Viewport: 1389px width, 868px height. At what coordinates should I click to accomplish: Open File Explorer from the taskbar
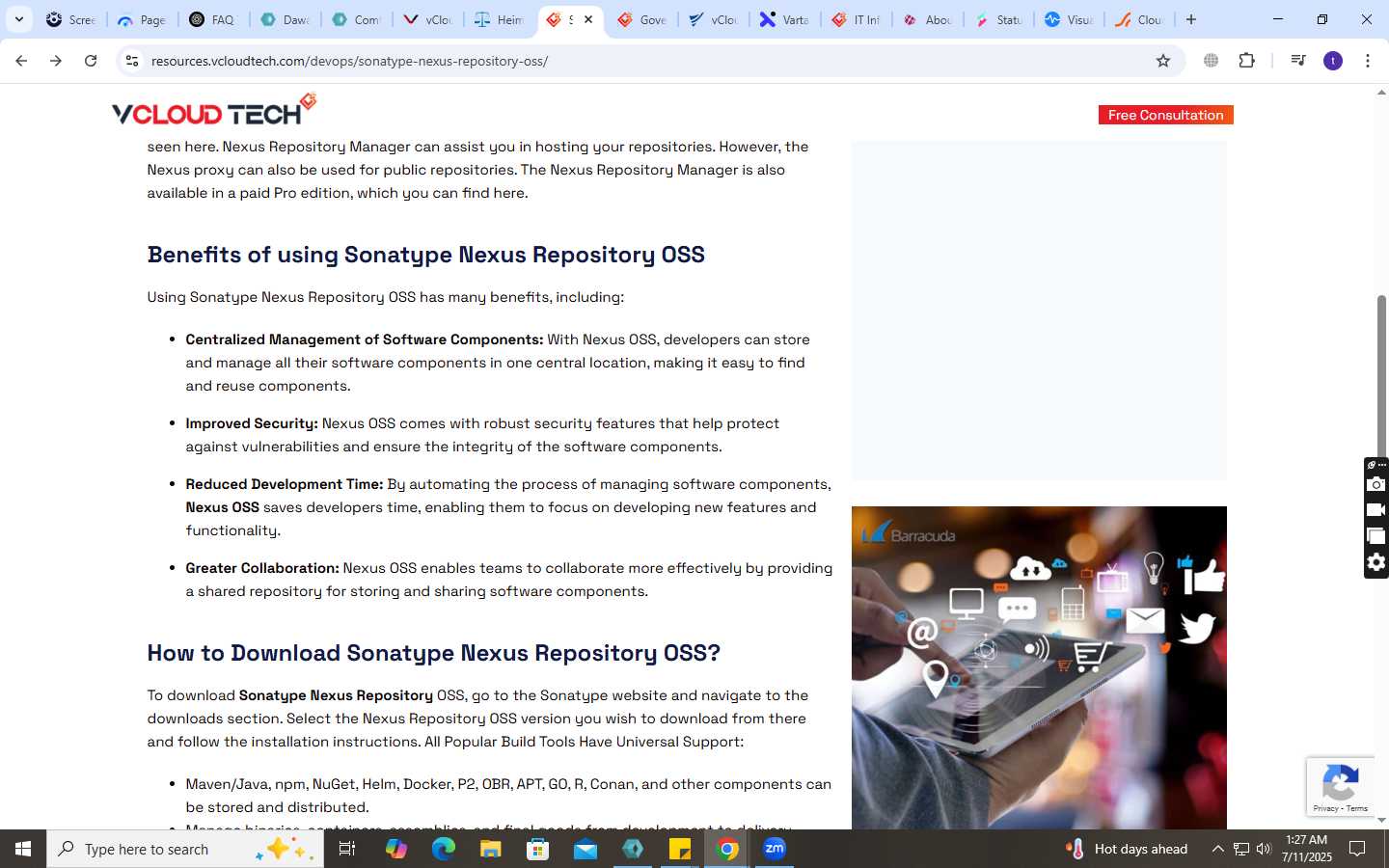tap(490, 849)
